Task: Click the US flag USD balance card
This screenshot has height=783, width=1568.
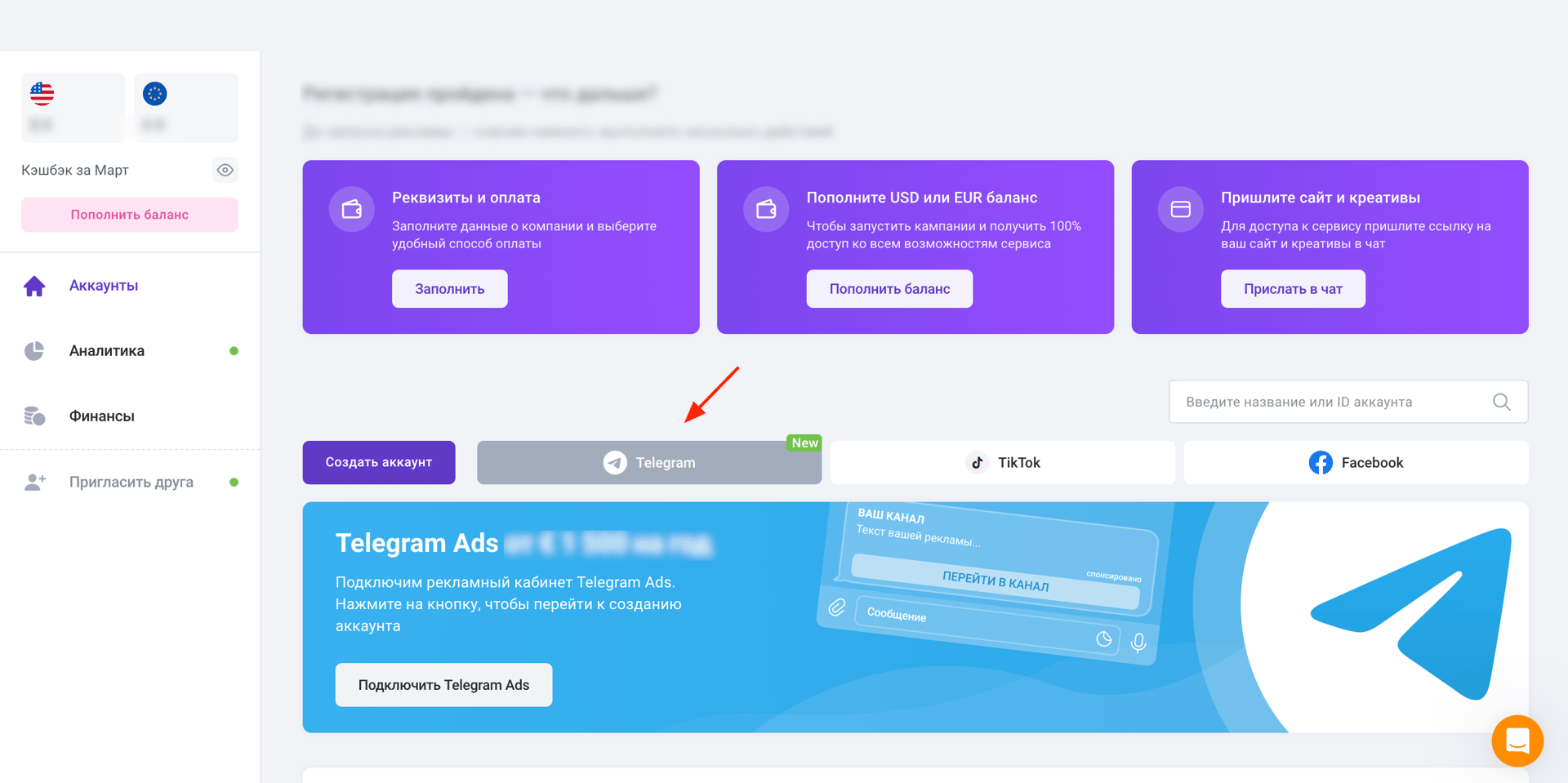Action: 73,108
